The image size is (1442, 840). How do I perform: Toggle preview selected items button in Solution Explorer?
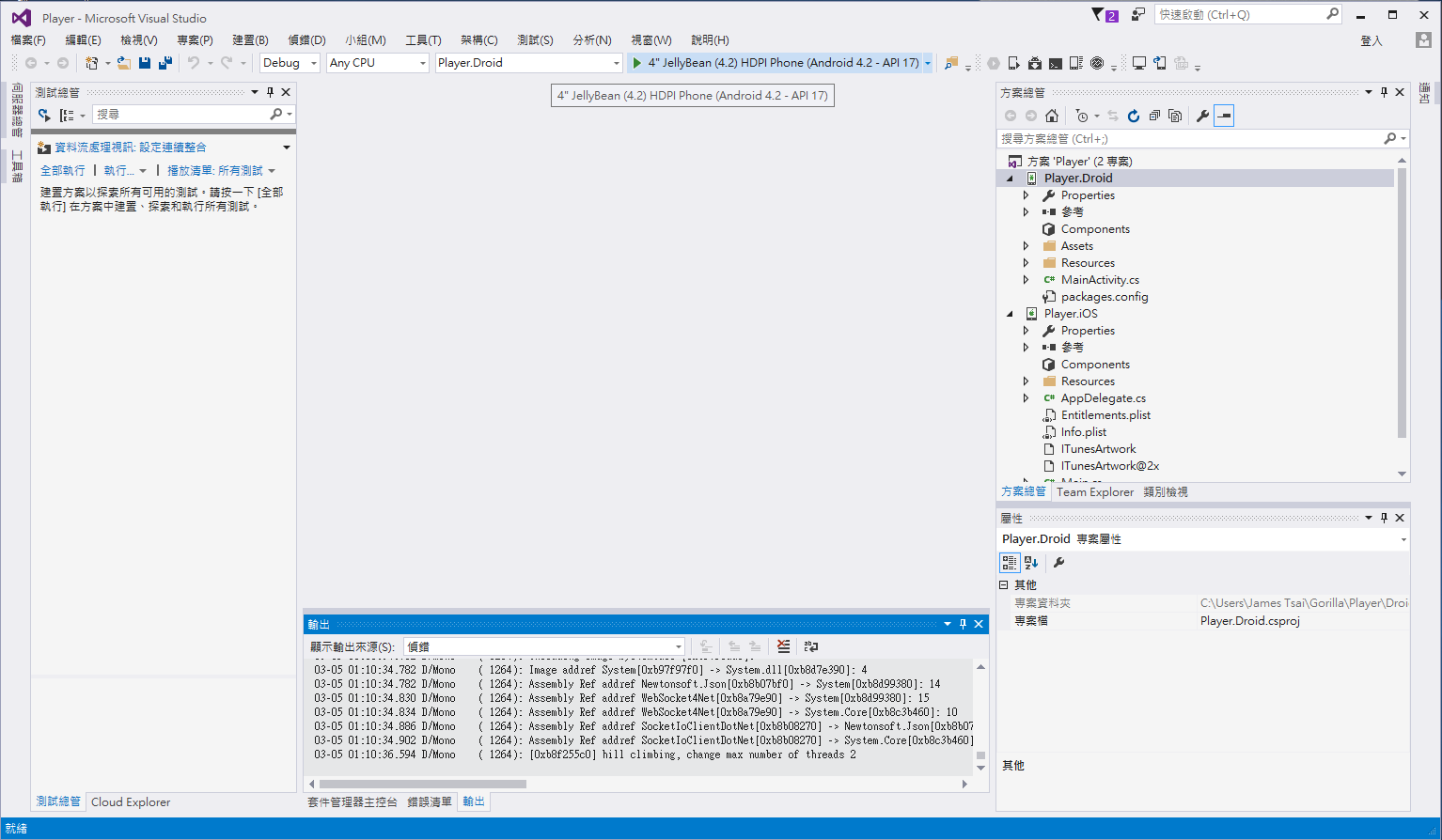click(x=1224, y=116)
